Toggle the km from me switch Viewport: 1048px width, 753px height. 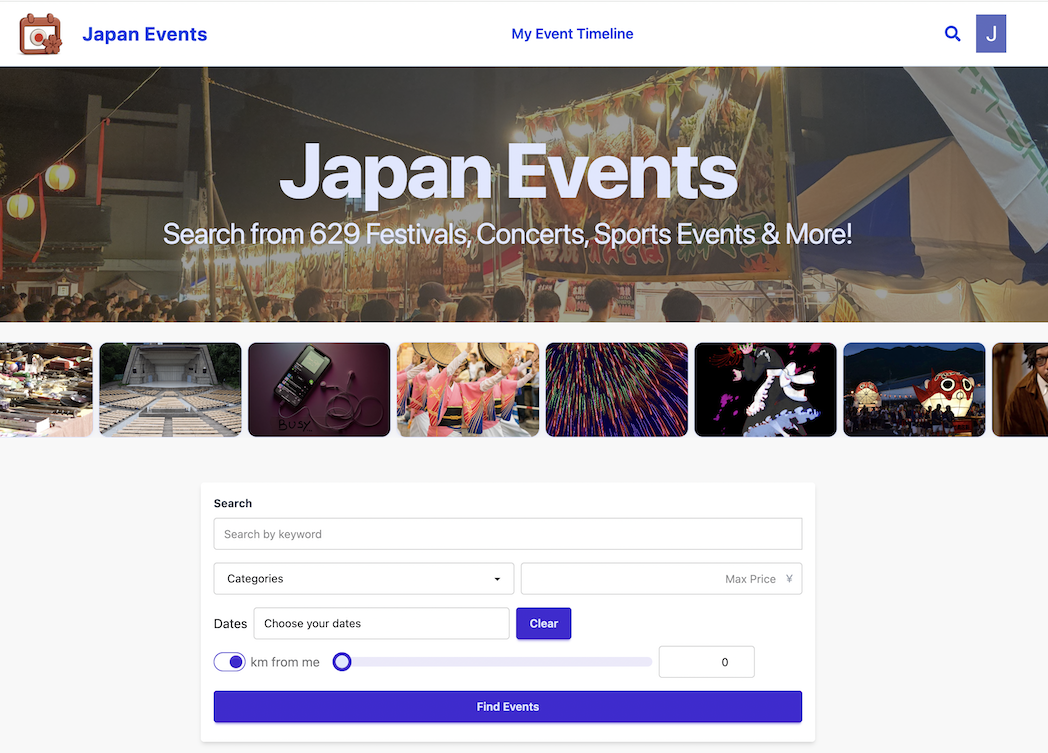pos(229,661)
